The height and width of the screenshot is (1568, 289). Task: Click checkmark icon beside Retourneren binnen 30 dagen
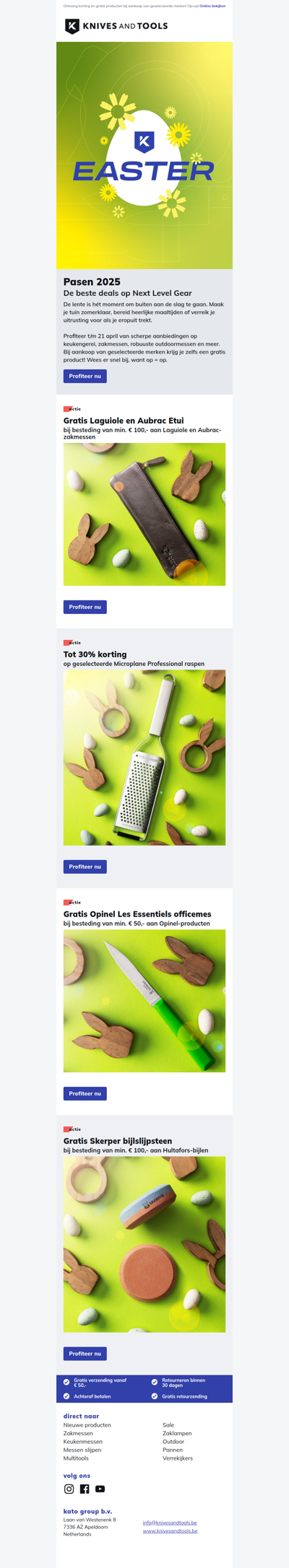coord(155,1382)
